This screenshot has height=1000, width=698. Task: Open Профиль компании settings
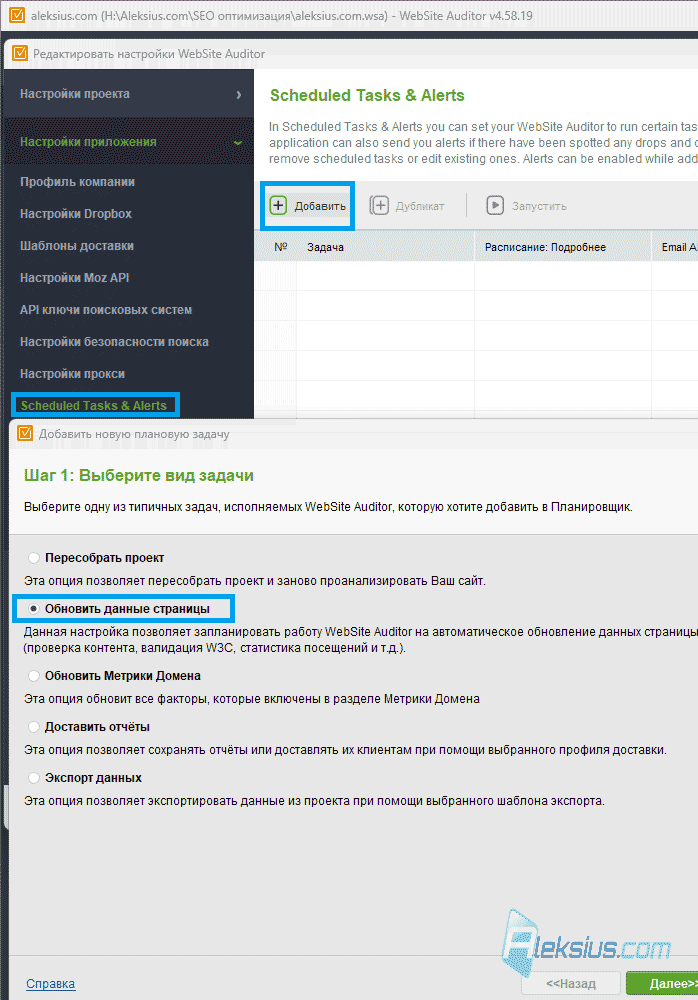click(x=77, y=182)
